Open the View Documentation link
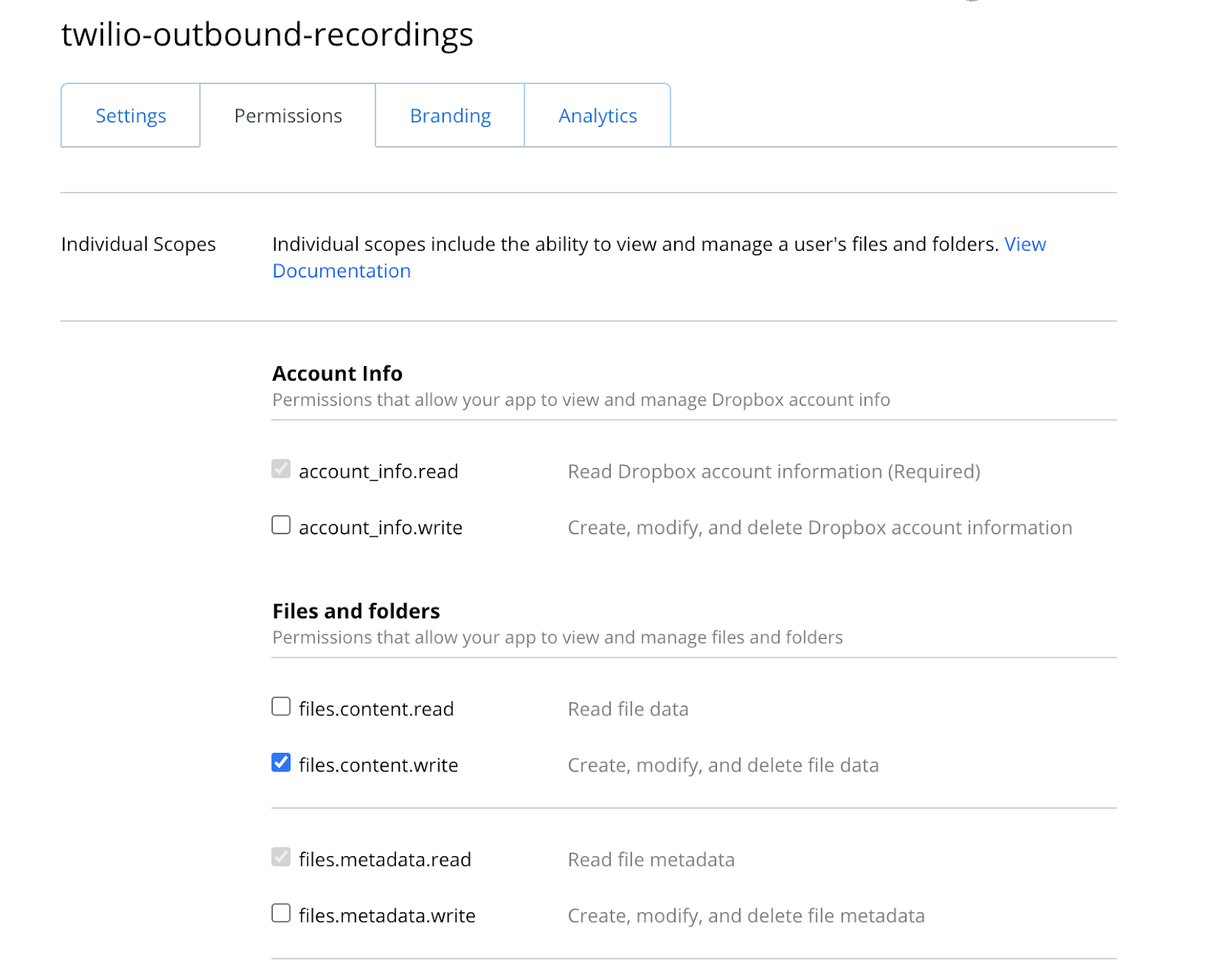Screen dimensions: 1223x980 [342, 271]
